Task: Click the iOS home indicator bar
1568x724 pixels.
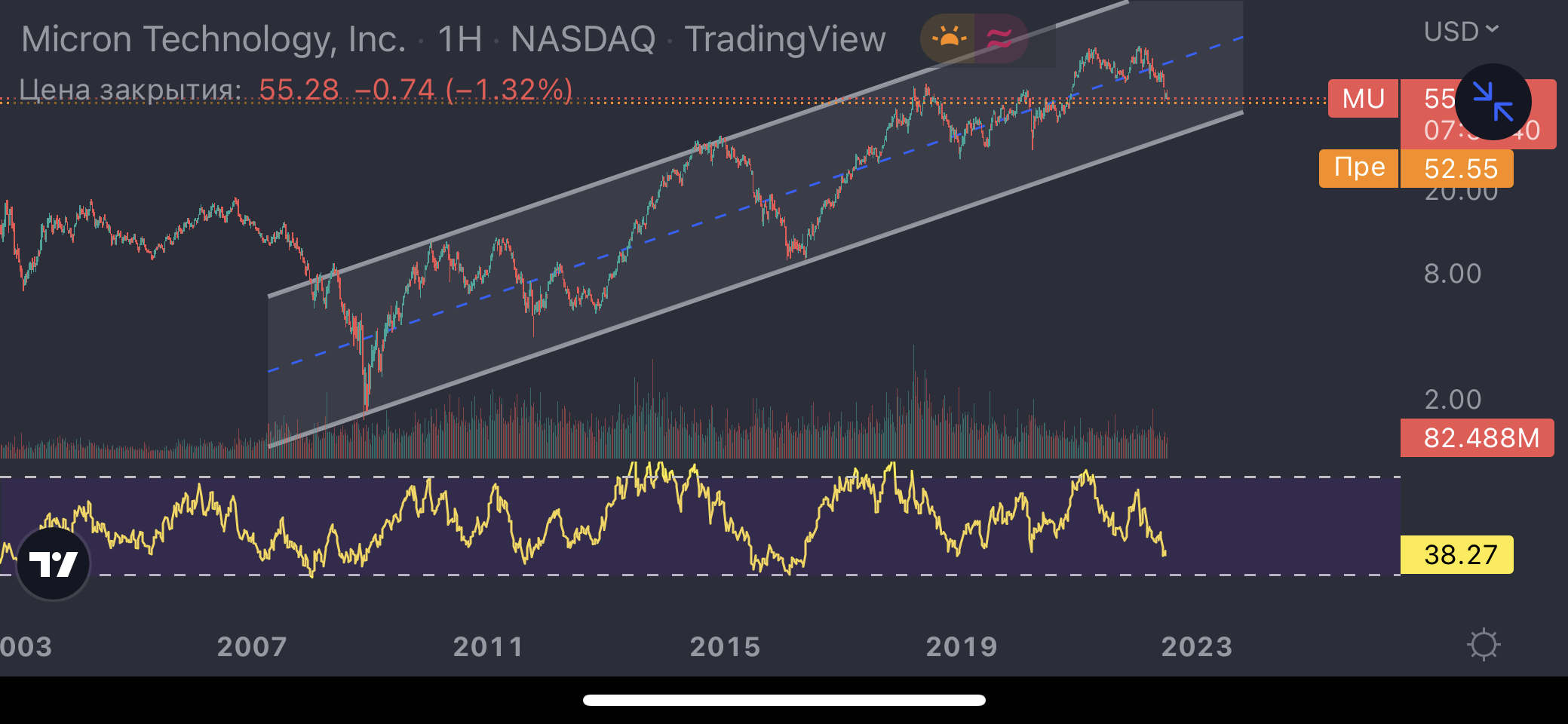Action: 784,700
